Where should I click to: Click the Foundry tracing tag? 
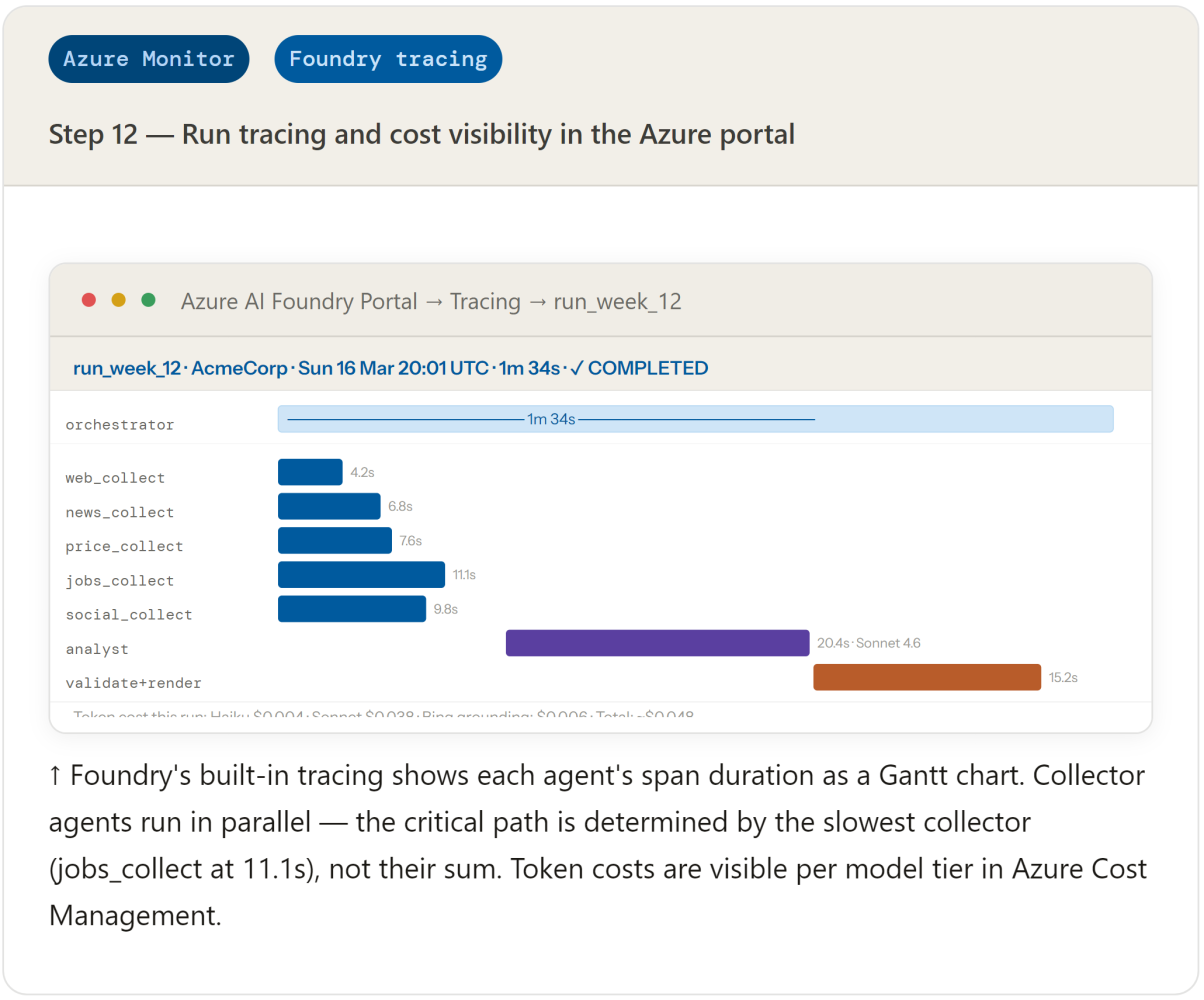pos(388,59)
